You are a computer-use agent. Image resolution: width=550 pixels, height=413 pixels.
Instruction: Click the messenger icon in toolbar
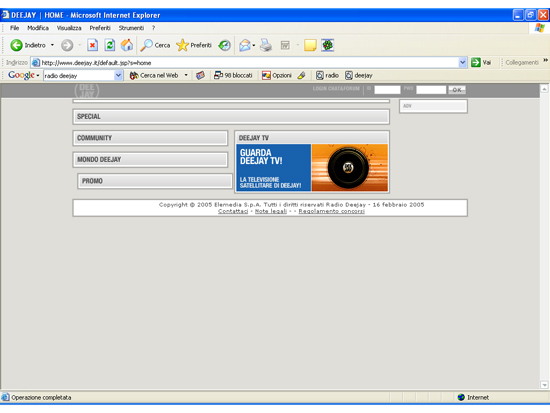327,45
